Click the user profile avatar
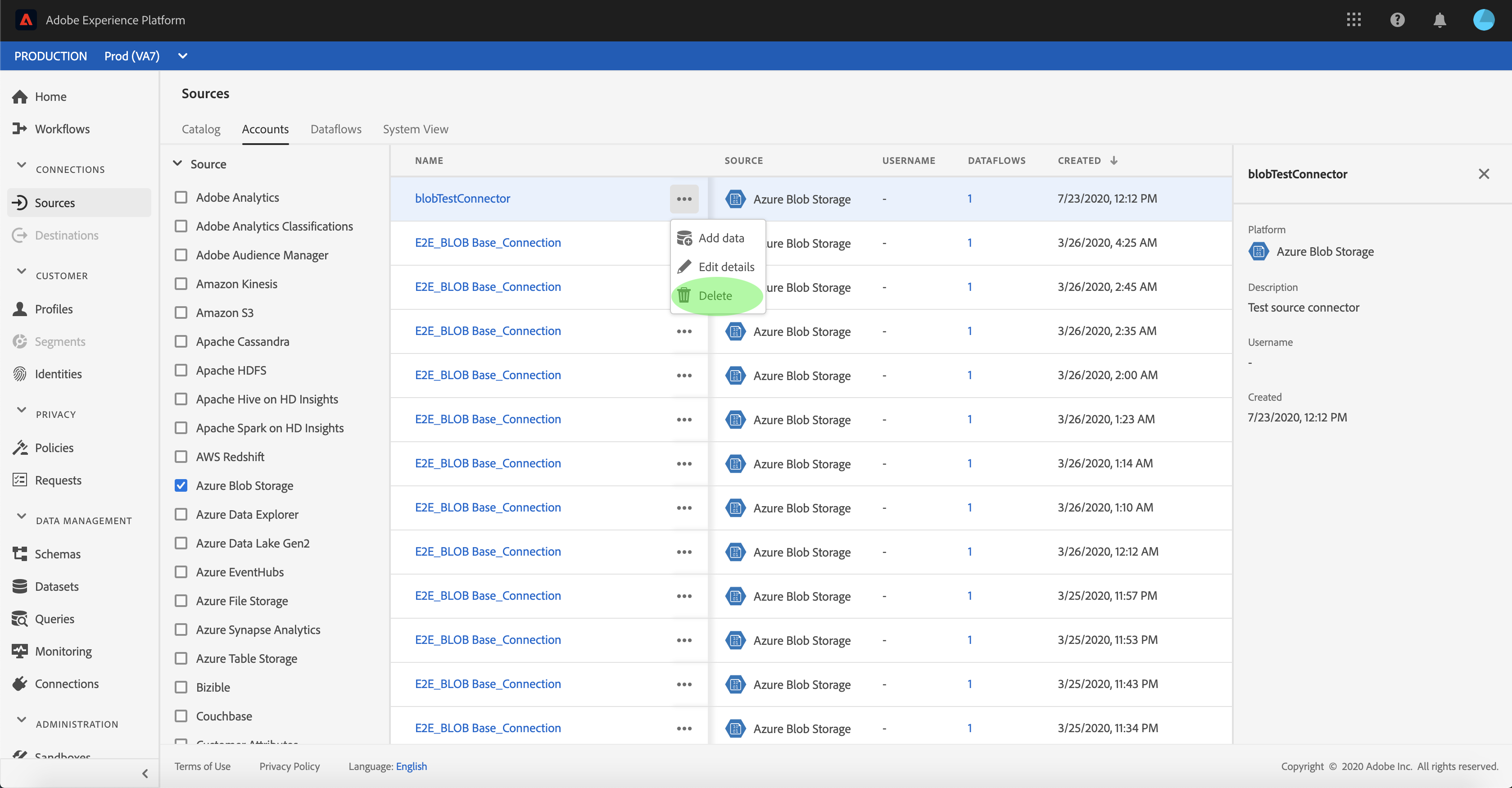Screen dimensions: 1512x788 click(1483, 20)
